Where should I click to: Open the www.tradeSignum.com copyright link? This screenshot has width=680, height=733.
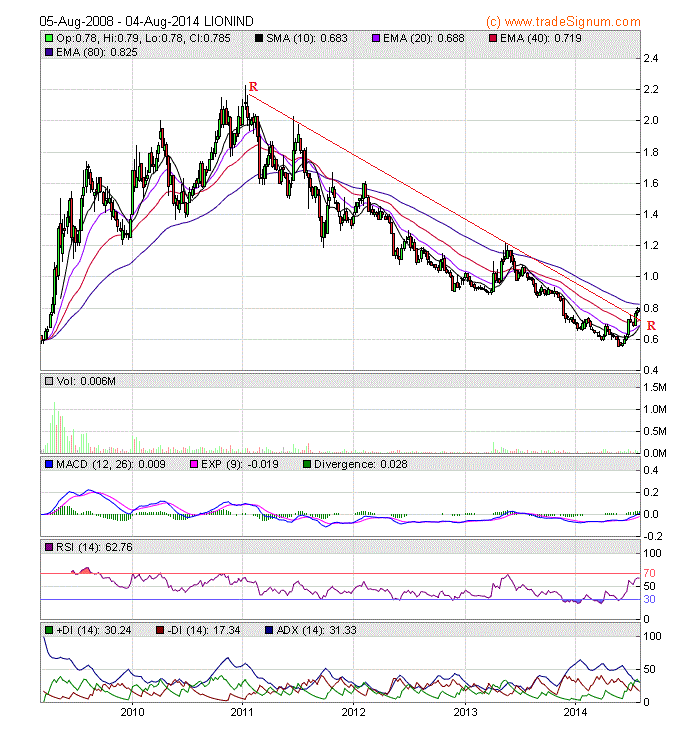pos(563,22)
